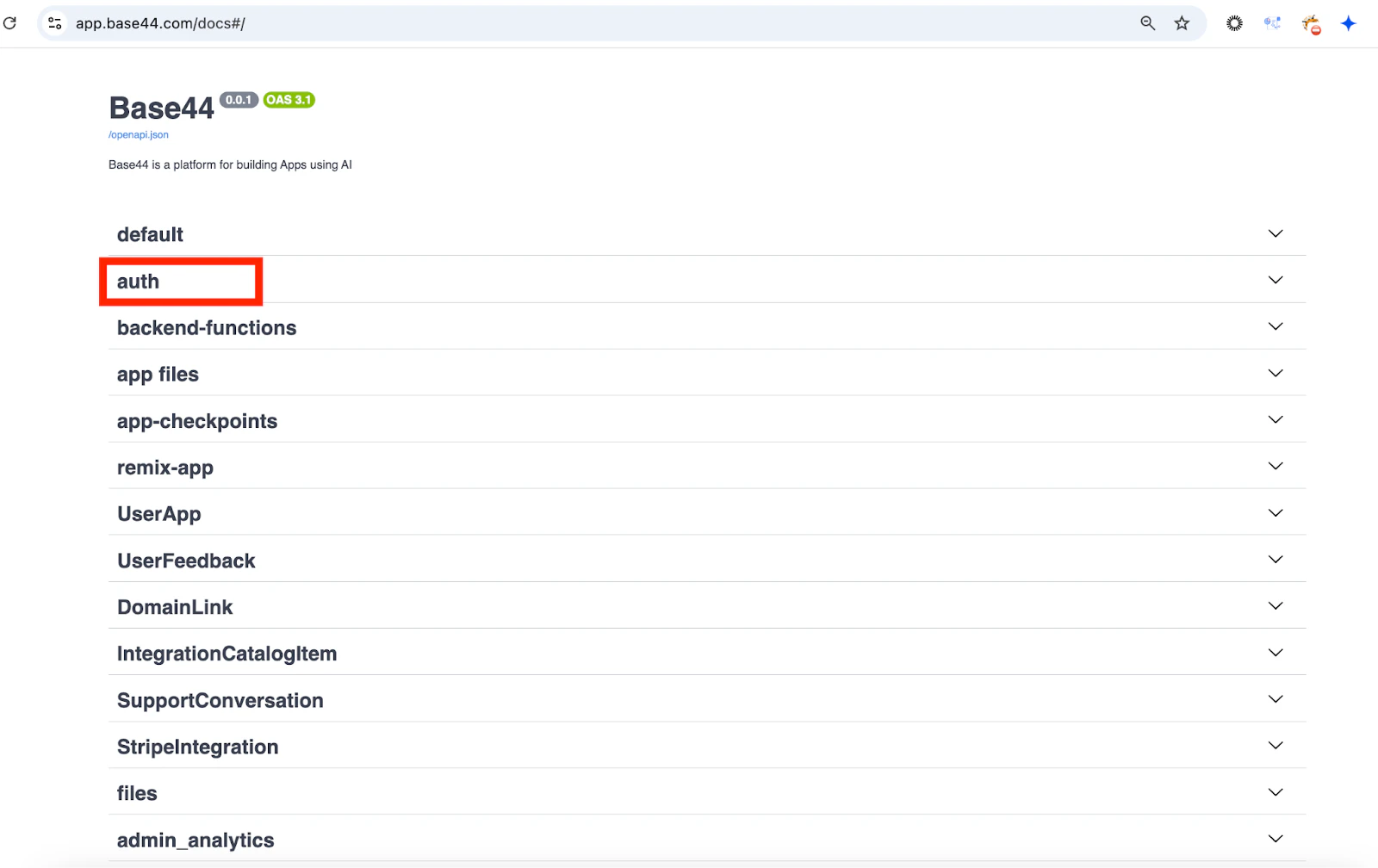Expand the UserApp section chevron
The image size is (1378, 868).
1276,512
